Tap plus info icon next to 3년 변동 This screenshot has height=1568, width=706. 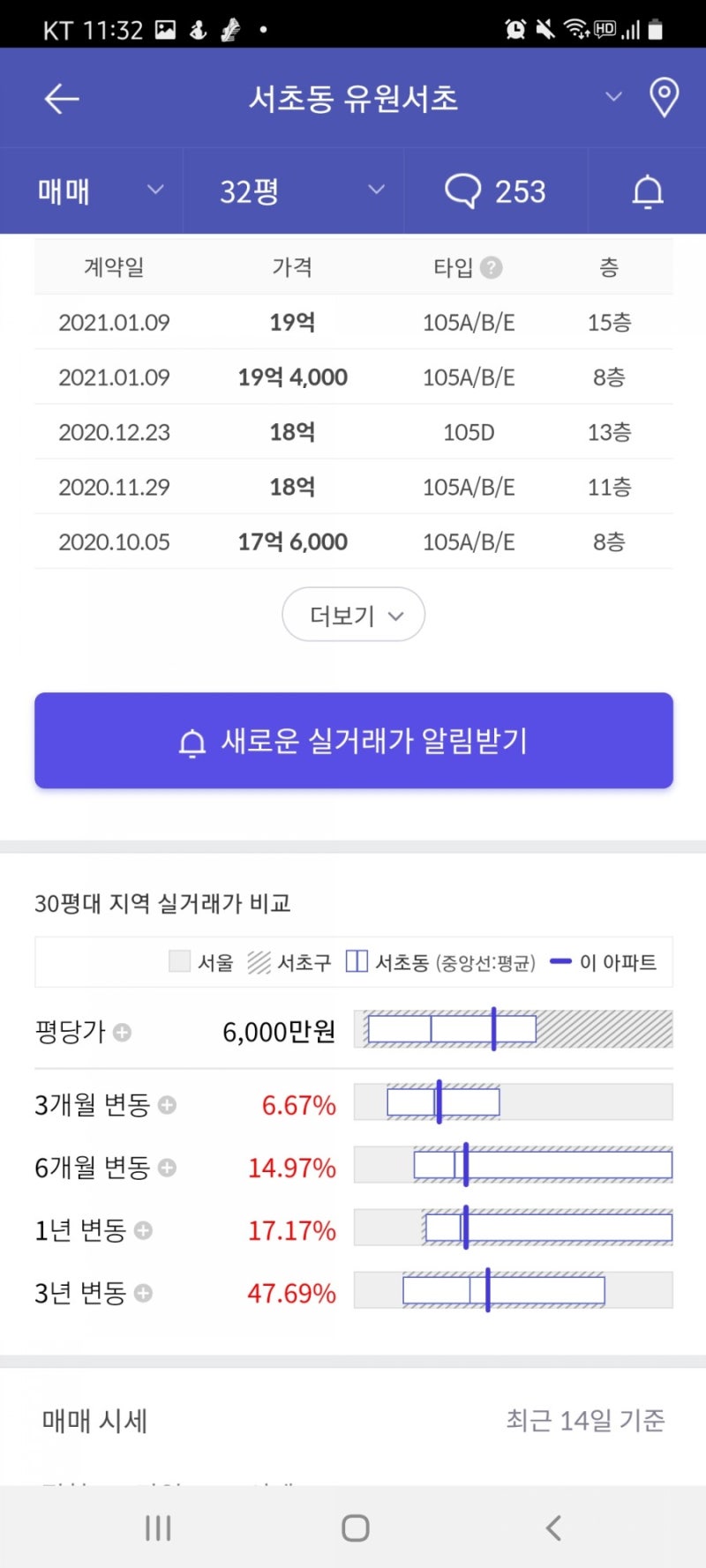(x=143, y=1294)
